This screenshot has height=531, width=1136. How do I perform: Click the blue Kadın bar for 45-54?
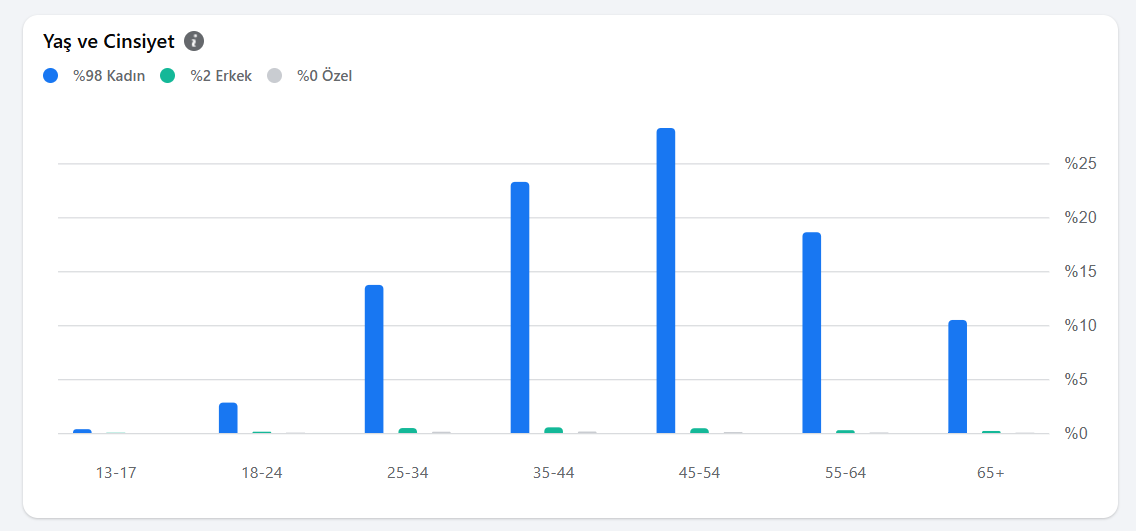tap(666, 281)
